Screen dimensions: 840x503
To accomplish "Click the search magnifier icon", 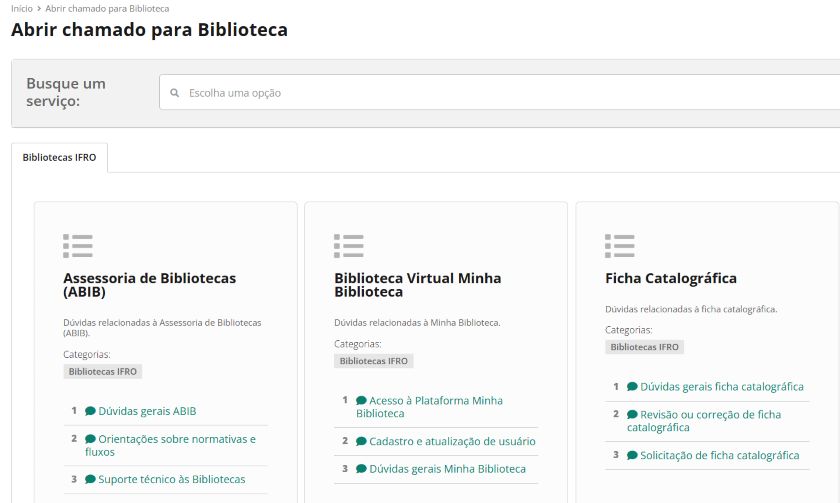I will coord(174,93).
